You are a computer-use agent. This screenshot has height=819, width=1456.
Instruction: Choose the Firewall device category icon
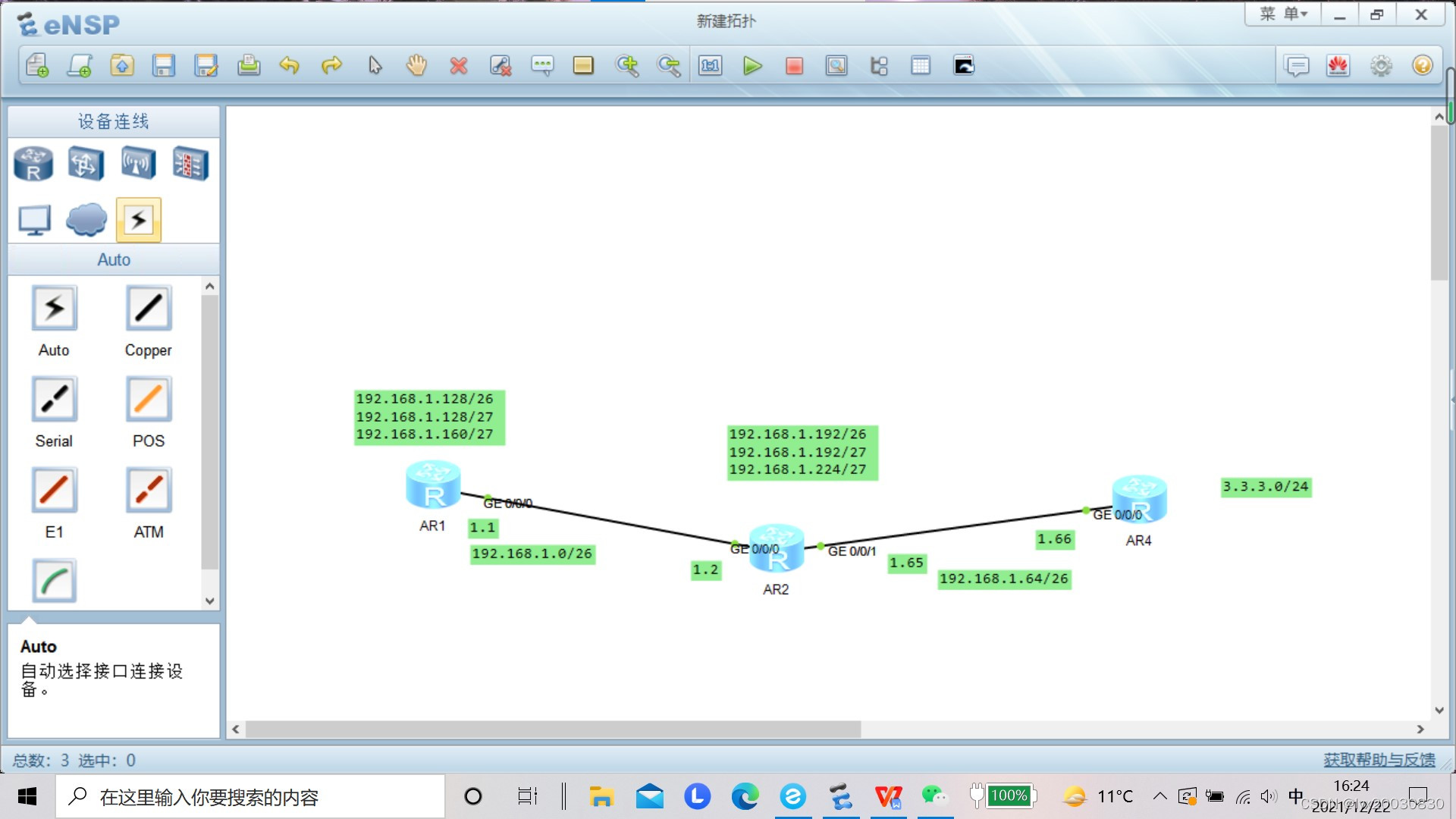190,163
